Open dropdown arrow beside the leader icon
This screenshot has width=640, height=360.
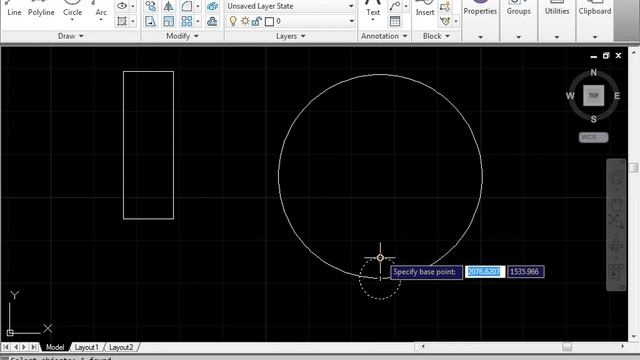click(x=406, y=6)
